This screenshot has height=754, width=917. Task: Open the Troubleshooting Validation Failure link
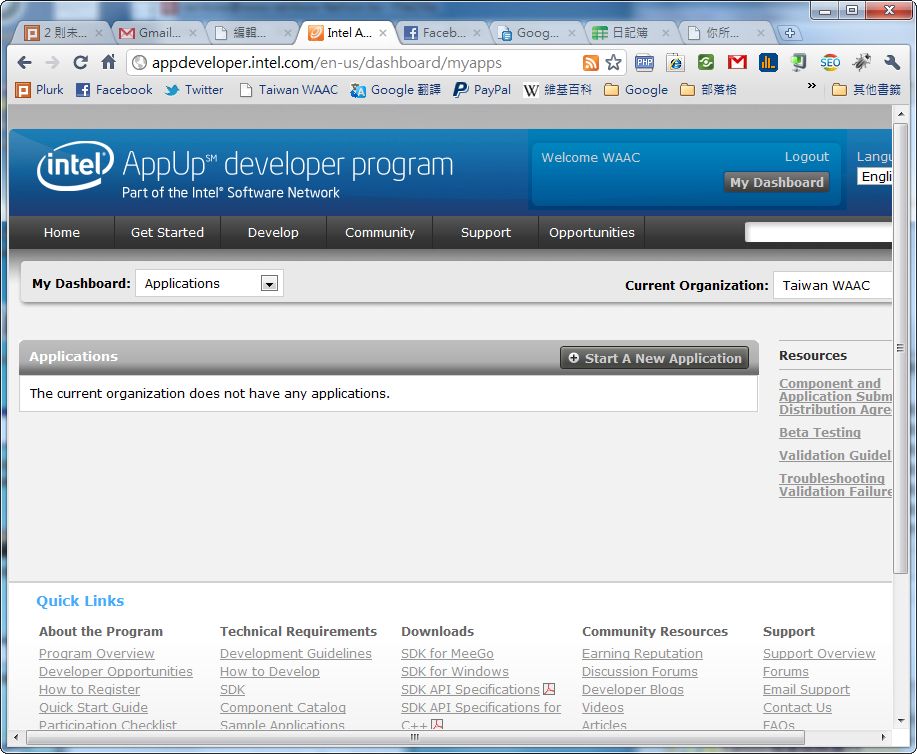click(x=835, y=485)
